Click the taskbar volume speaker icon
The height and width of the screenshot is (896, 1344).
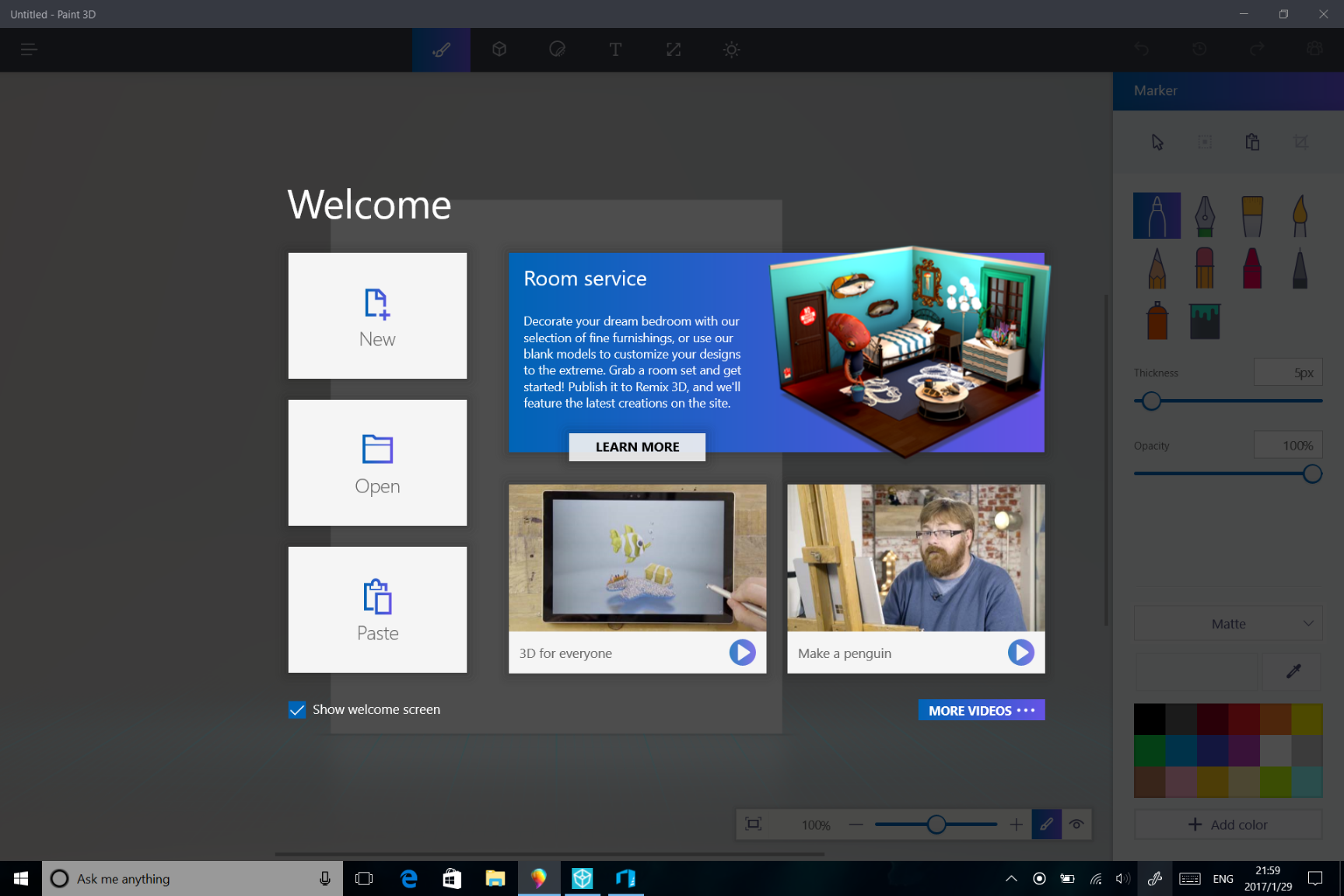(x=1122, y=878)
